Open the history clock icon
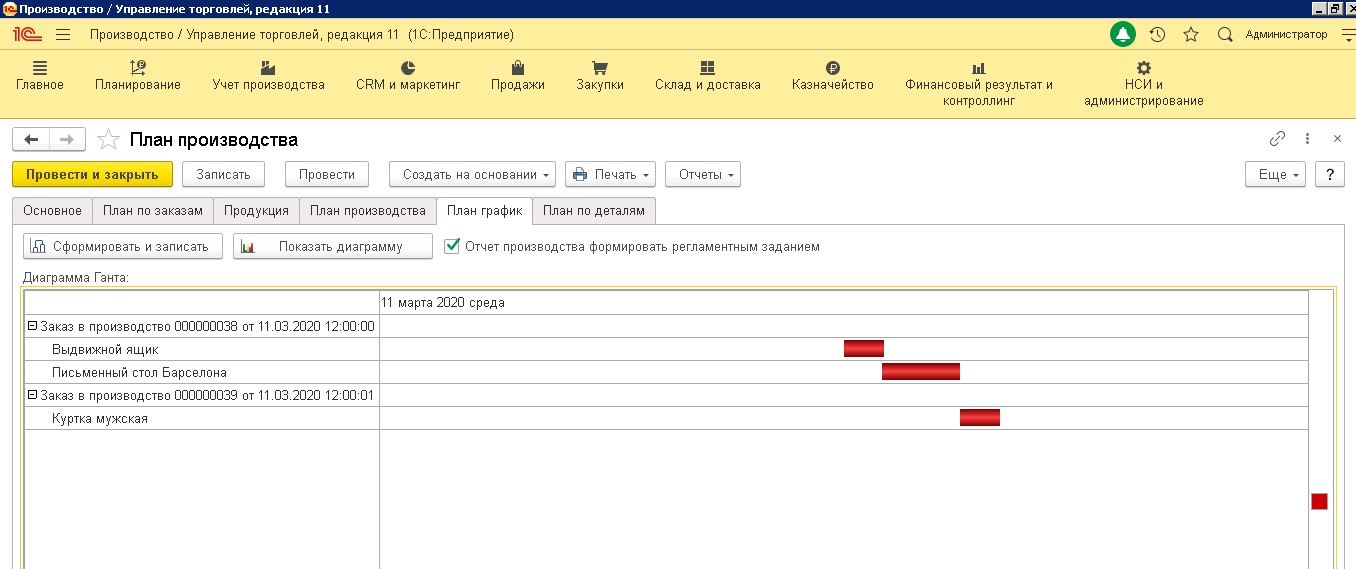Image resolution: width=1356 pixels, height=569 pixels. (x=1157, y=35)
